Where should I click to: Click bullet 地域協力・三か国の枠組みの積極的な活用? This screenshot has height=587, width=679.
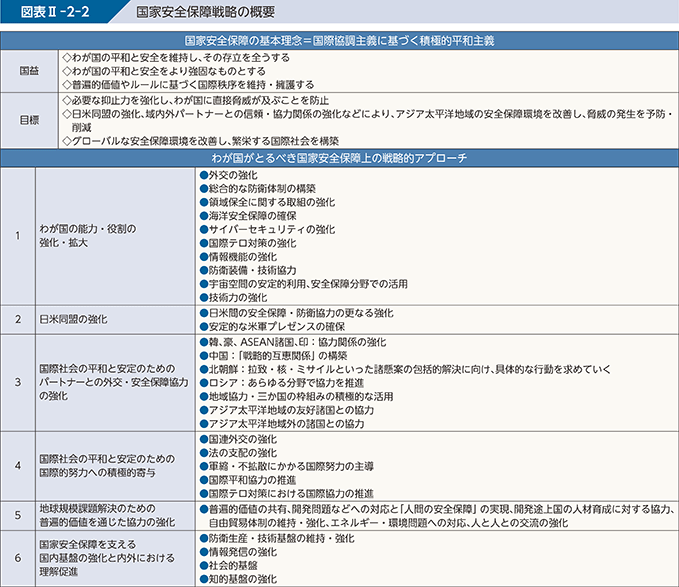[x=297, y=397]
